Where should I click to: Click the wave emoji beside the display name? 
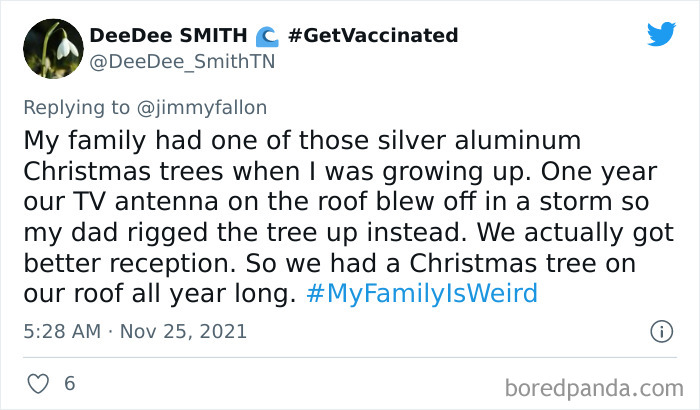click(266, 37)
